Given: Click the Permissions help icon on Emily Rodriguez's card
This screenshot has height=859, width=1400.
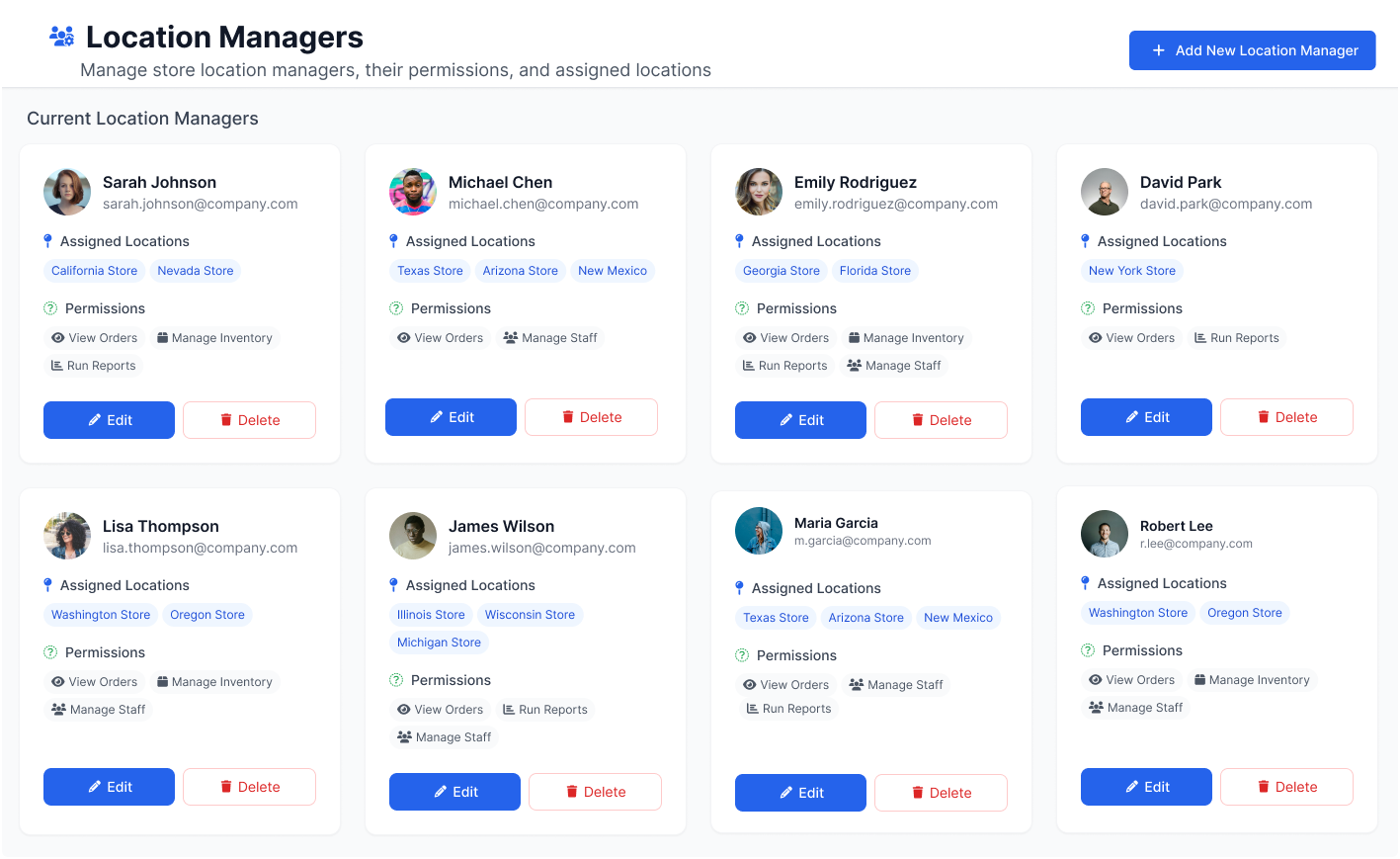Looking at the screenshot, I should [x=742, y=308].
